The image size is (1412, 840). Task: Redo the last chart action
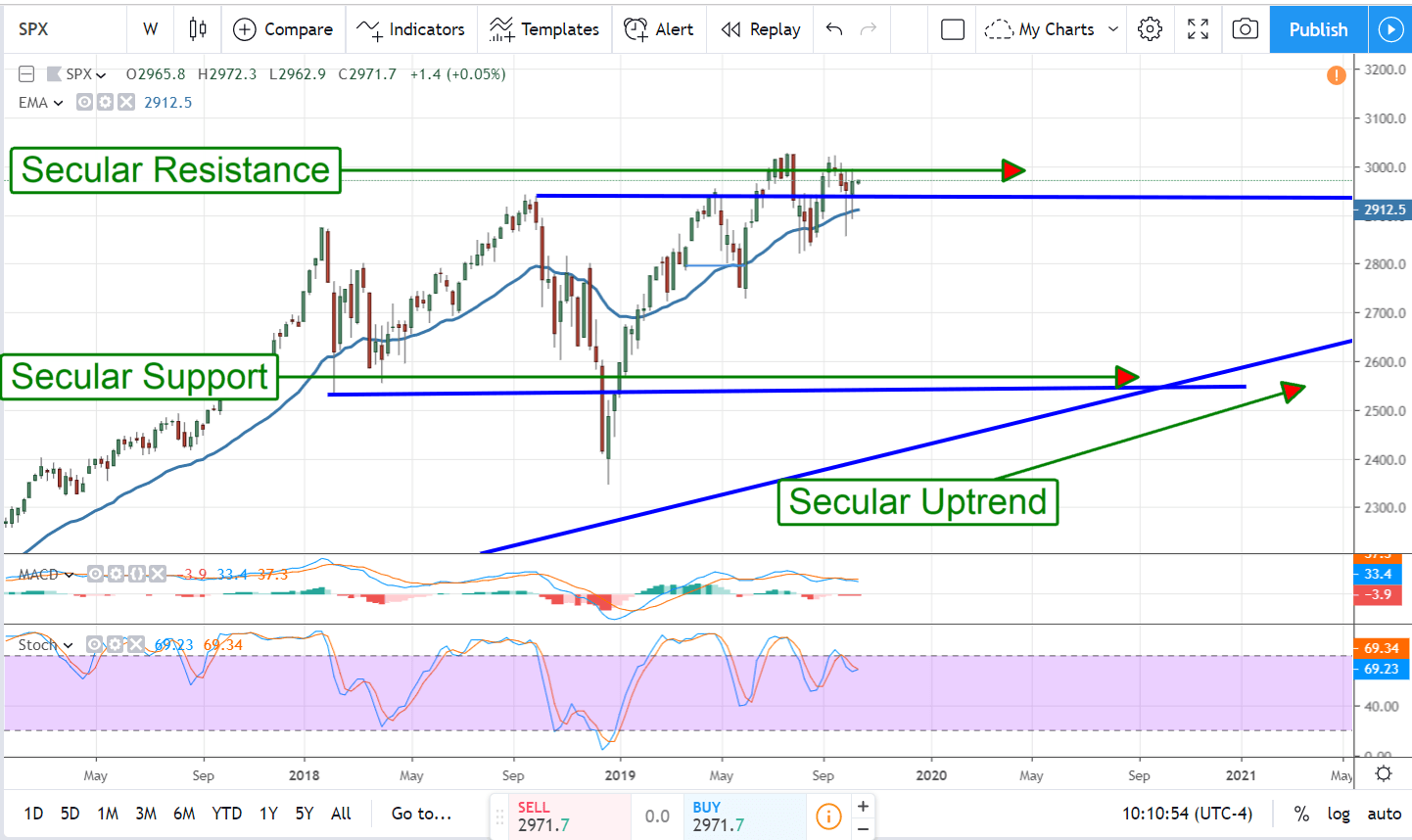(869, 29)
